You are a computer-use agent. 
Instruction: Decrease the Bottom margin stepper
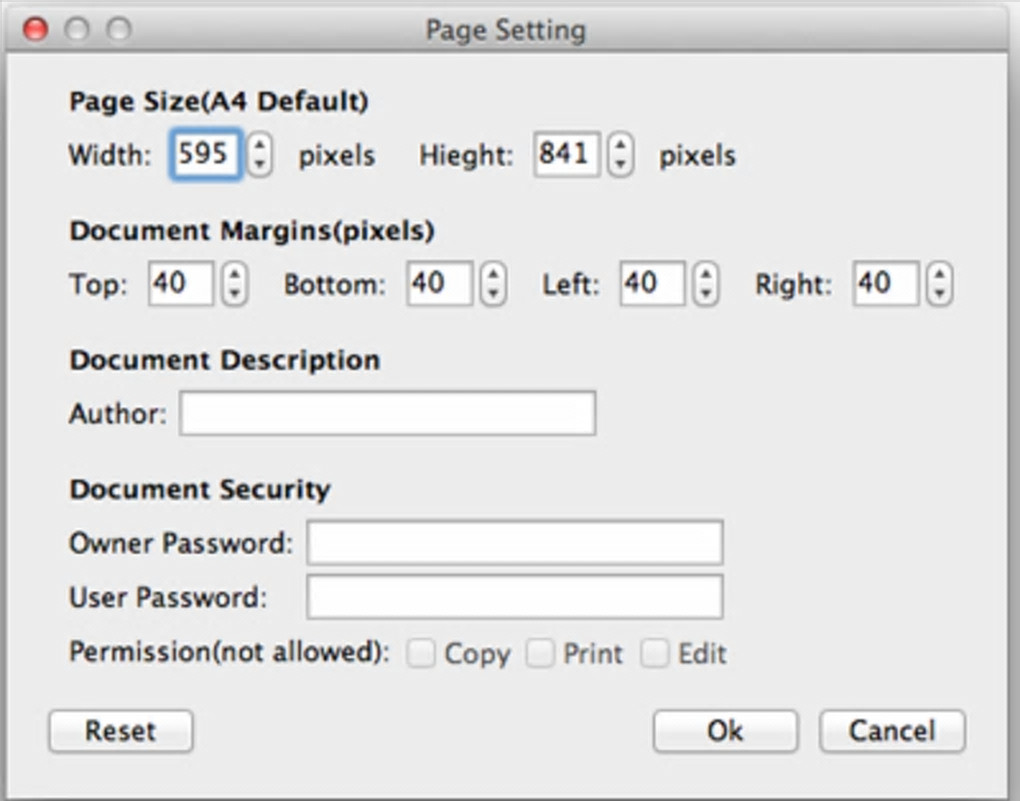click(x=493, y=293)
